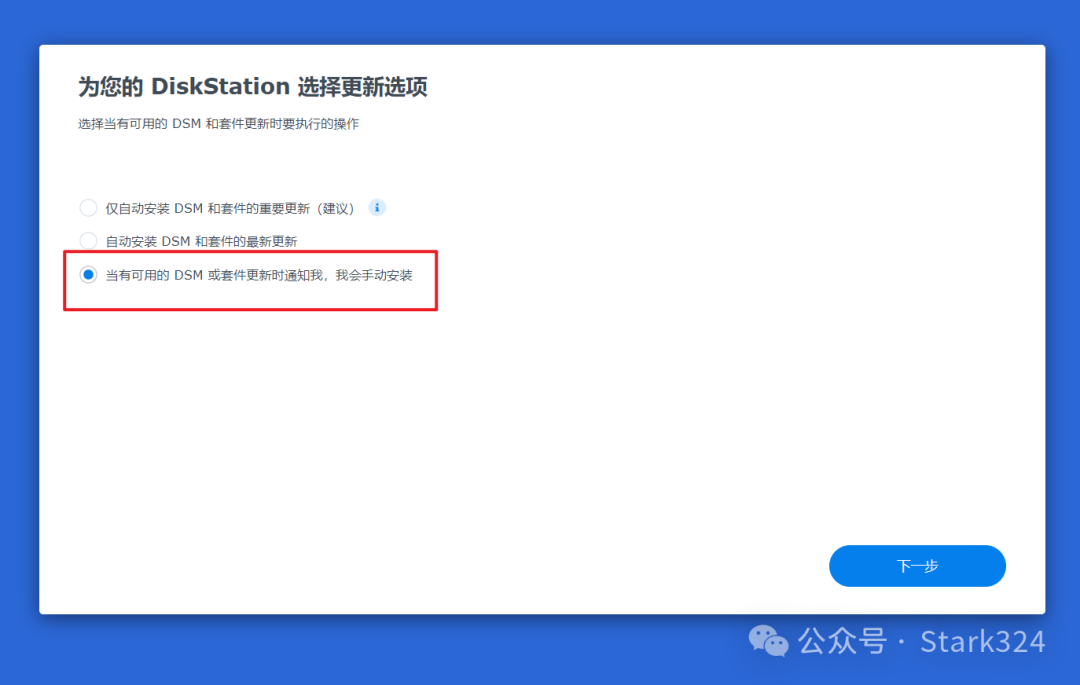Click the Stark324 watermark text

983,641
